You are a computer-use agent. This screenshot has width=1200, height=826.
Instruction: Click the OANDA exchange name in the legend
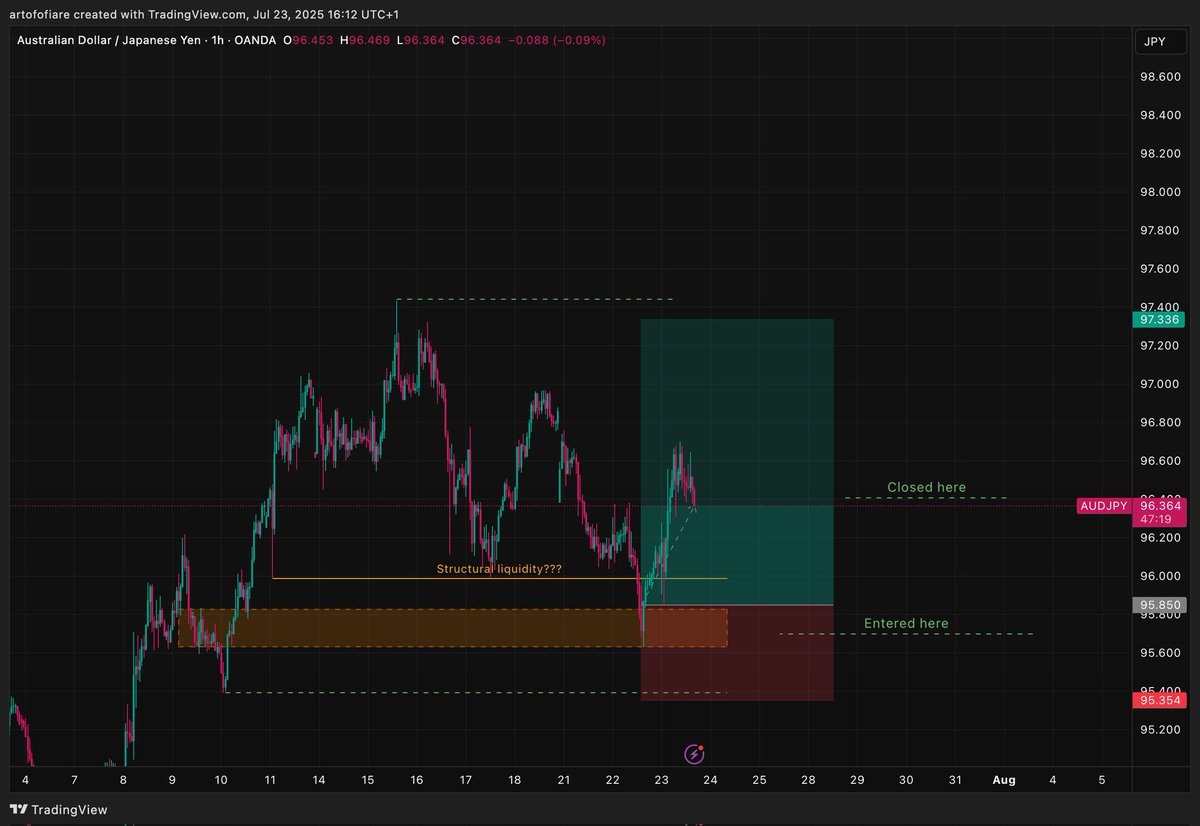pos(254,41)
